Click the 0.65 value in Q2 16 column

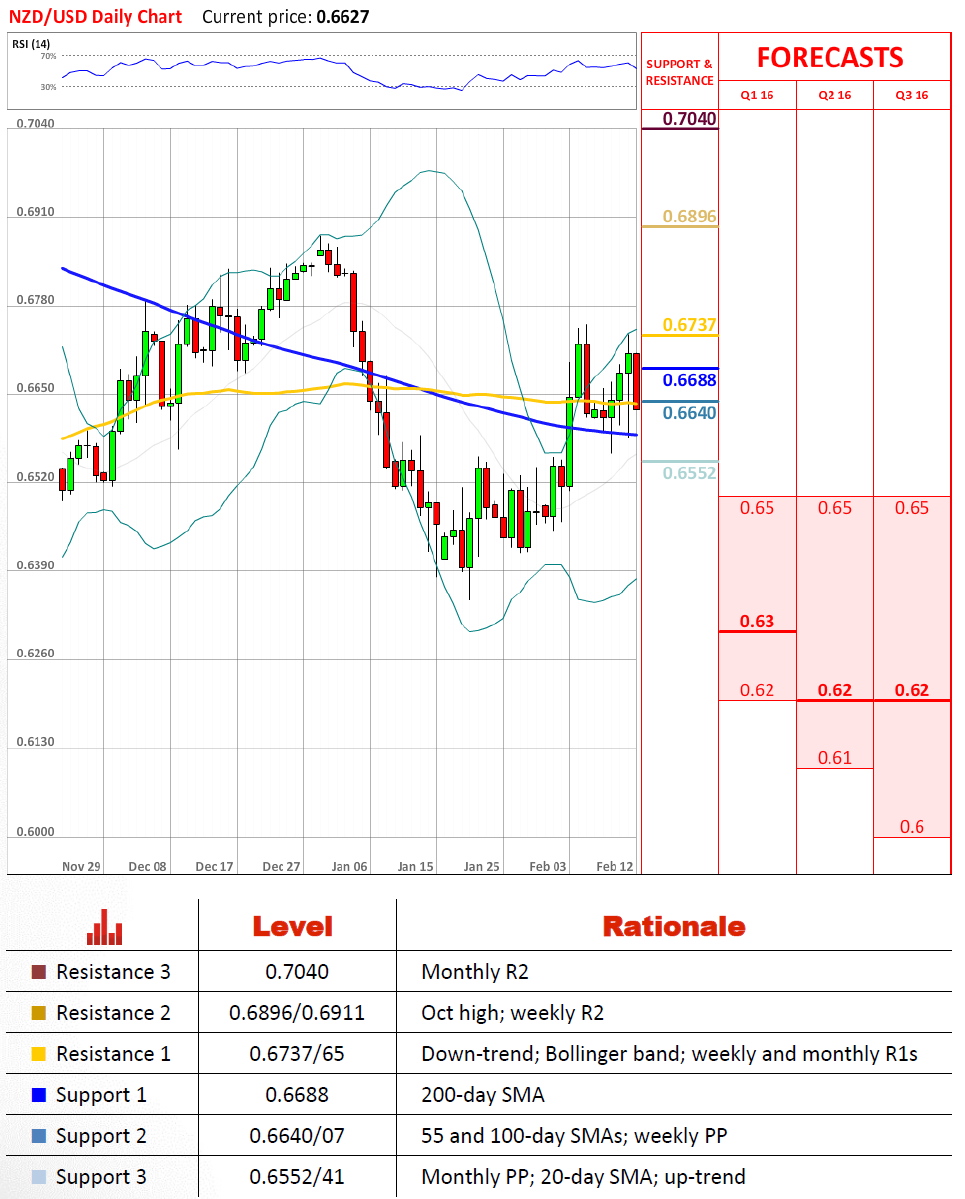(835, 508)
